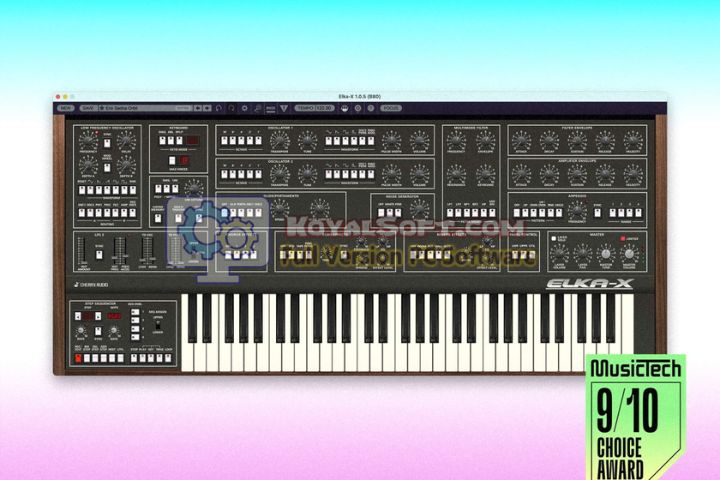Viewport: 720px width, 480px height.
Task: Adjust the Layer Pan knob
Action: 583,253
